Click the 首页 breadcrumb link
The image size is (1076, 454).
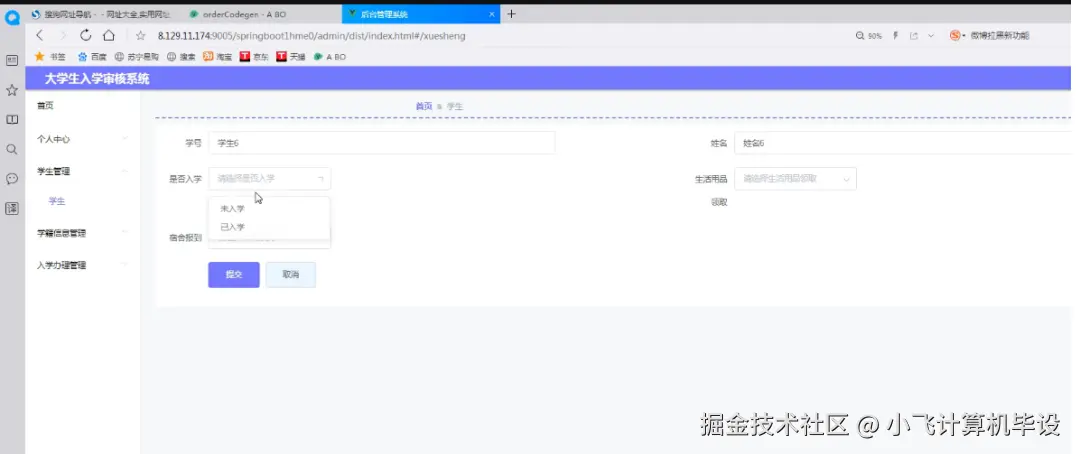[x=423, y=106]
